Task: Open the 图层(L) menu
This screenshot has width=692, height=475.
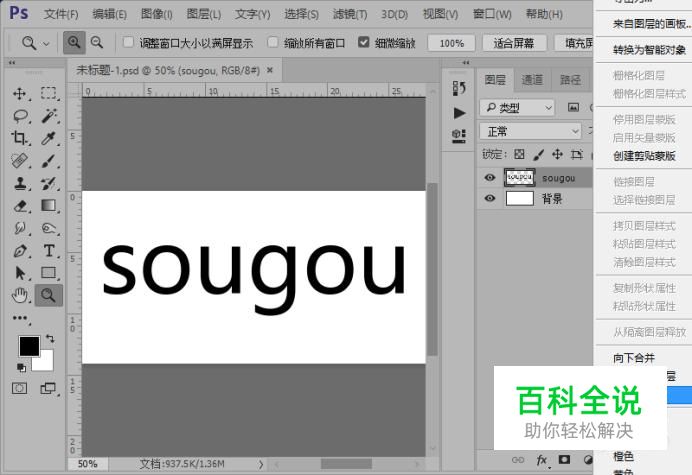Action: point(203,14)
